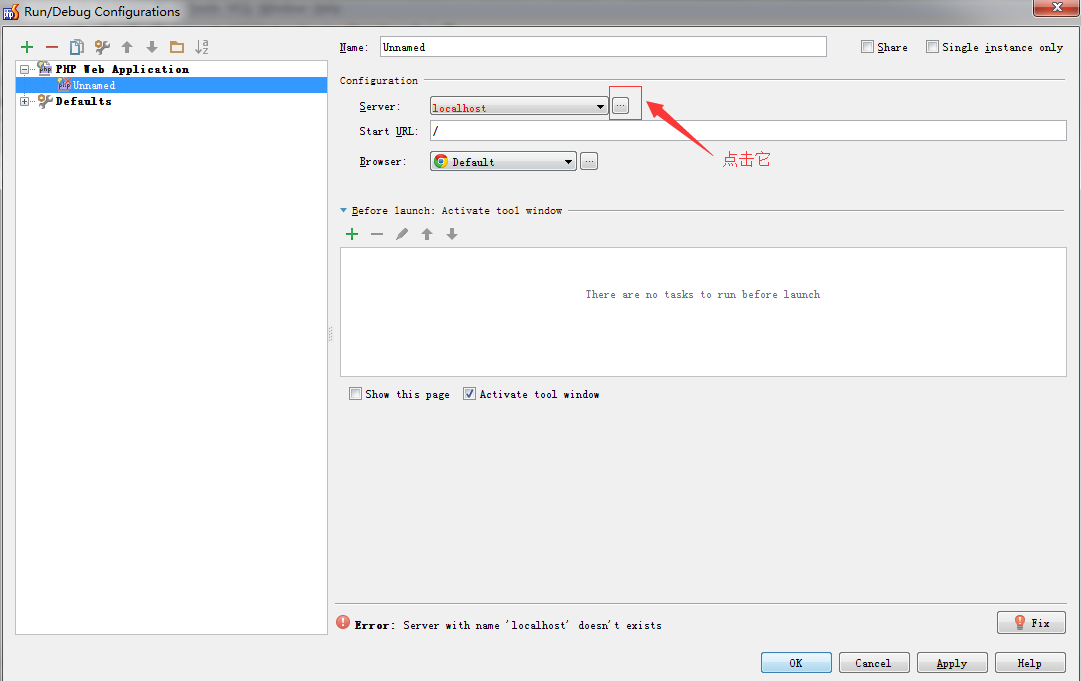Enable the Show this page checkbox
Image resolution: width=1081 pixels, height=681 pixels.
(x=356, y=394)
